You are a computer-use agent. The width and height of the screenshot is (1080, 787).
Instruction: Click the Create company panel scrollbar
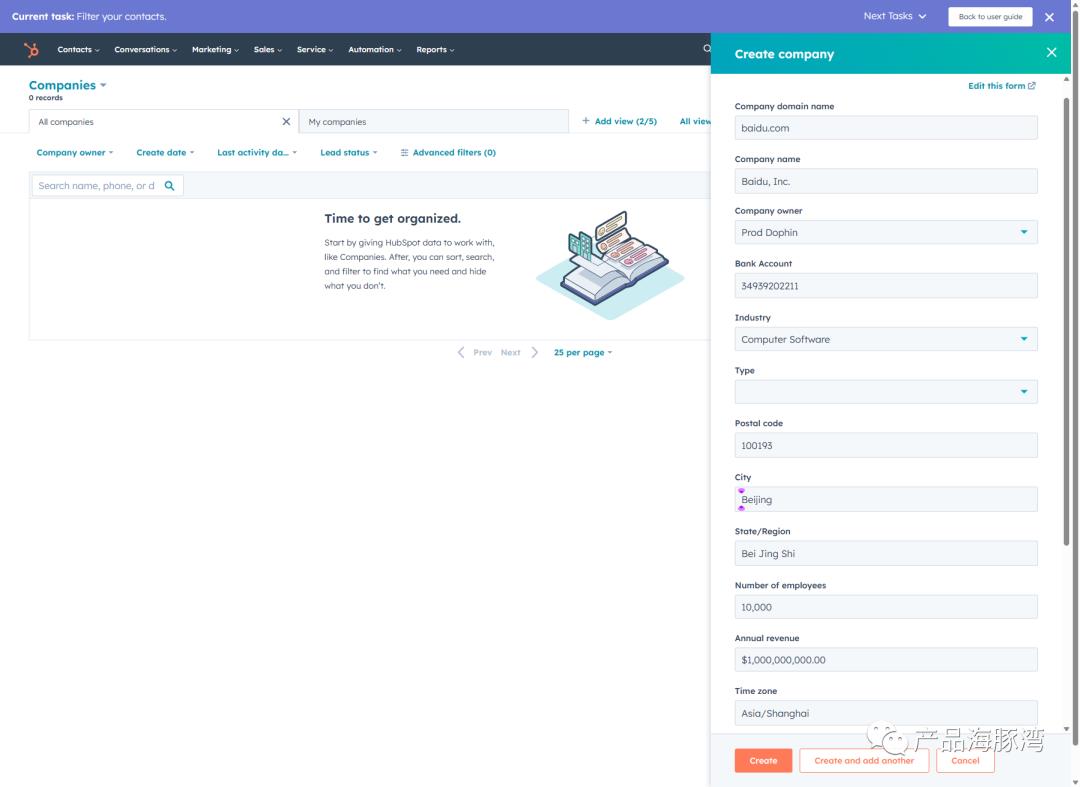pos(1066,322)
